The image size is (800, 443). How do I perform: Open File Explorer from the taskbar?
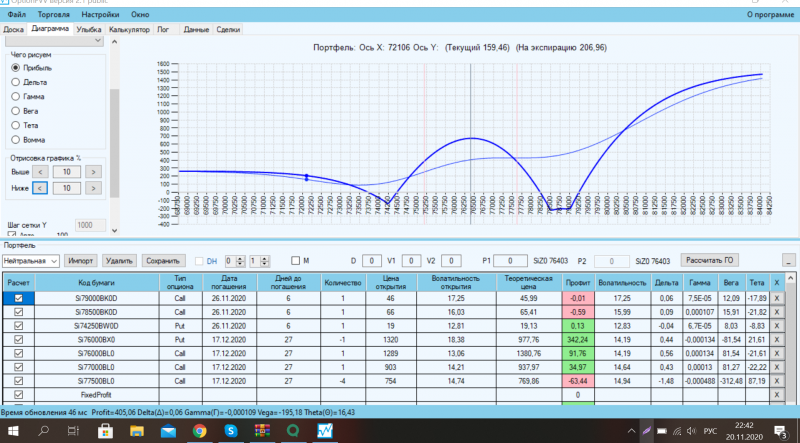click(137, 431)
